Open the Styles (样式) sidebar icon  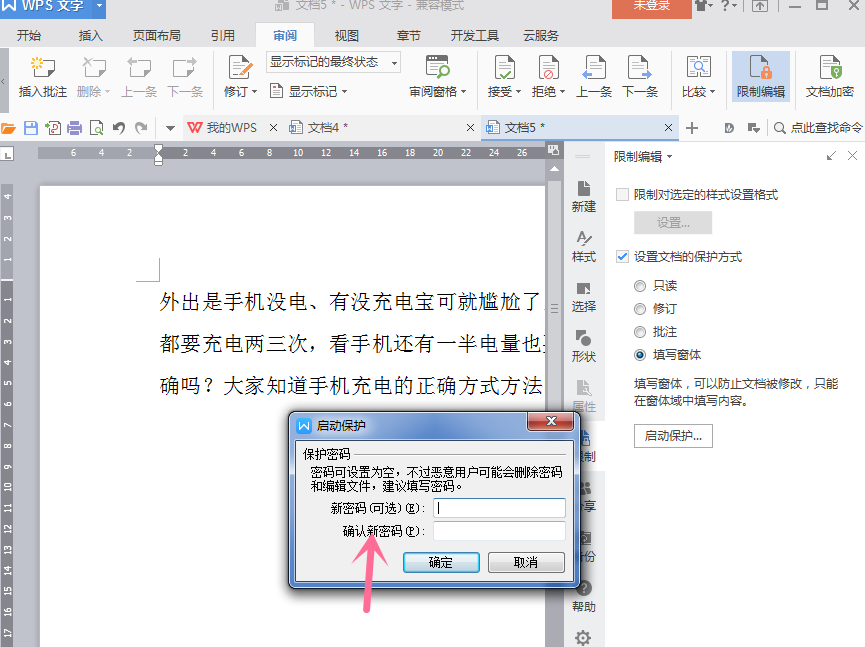(x=584, y=247)
